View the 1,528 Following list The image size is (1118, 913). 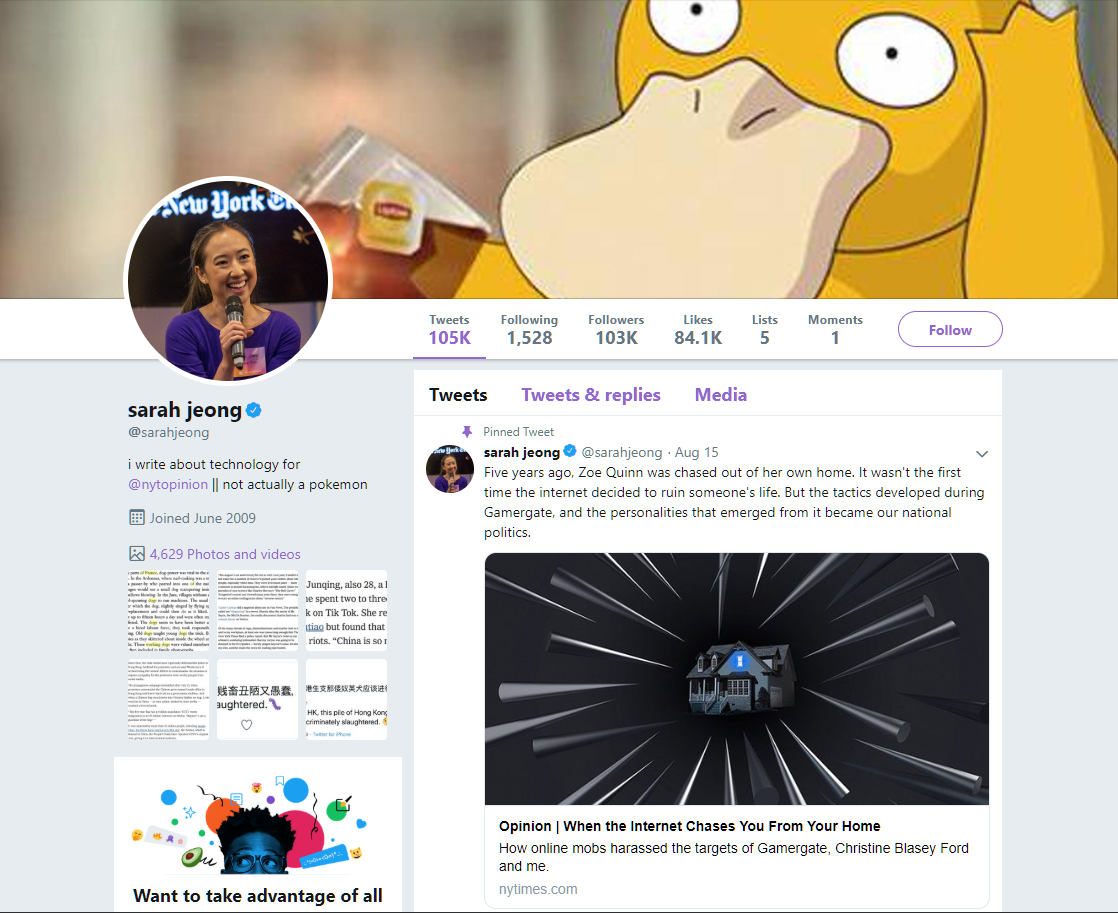coord(529,330)
